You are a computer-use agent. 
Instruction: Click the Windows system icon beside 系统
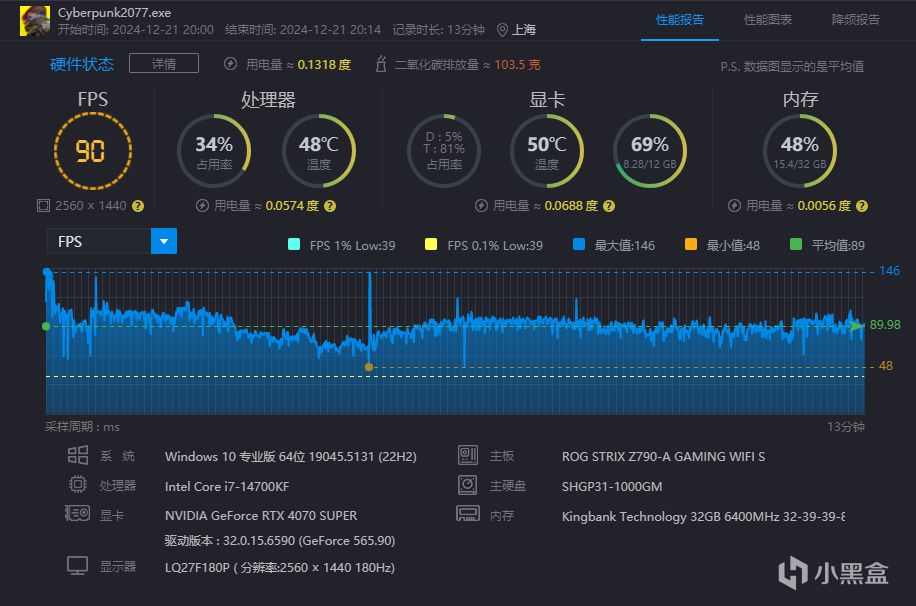(78, 455)
